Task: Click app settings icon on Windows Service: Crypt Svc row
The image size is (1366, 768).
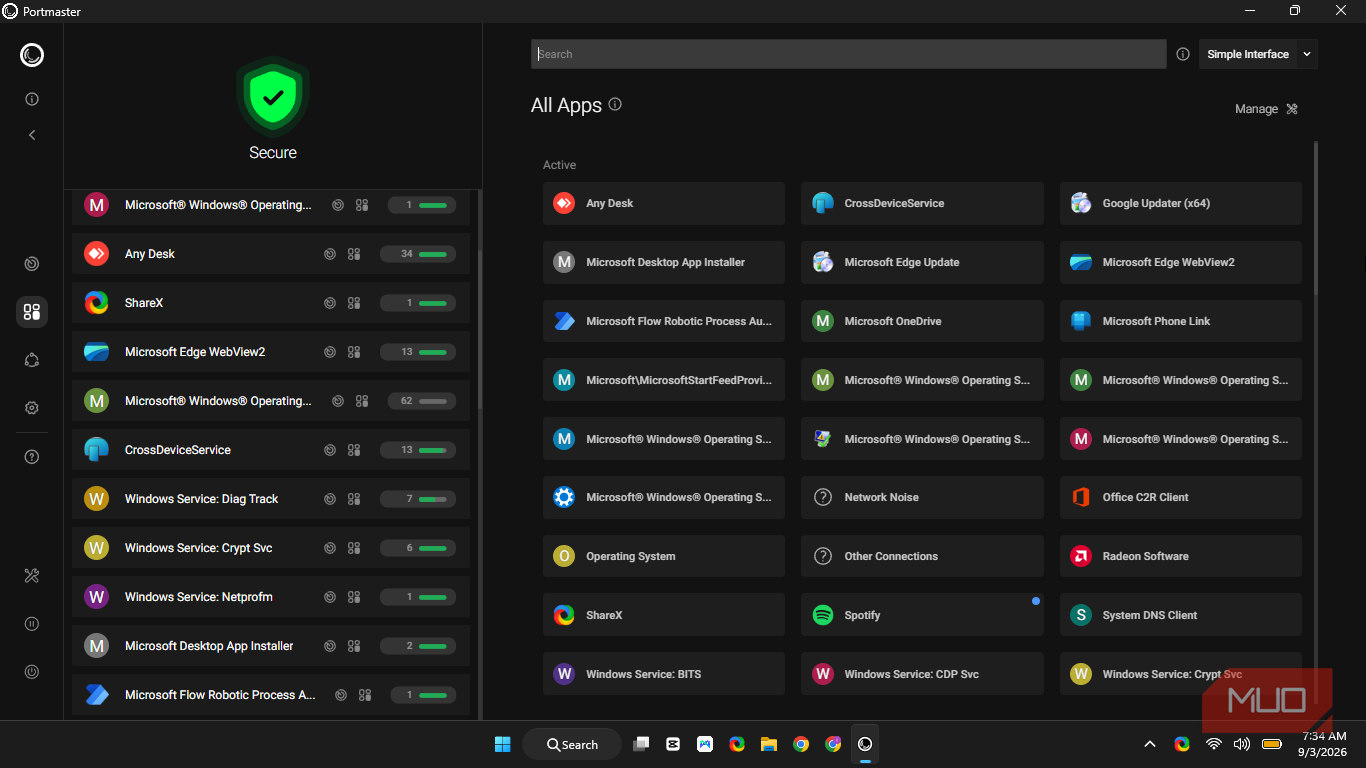Action: [354, 548]
